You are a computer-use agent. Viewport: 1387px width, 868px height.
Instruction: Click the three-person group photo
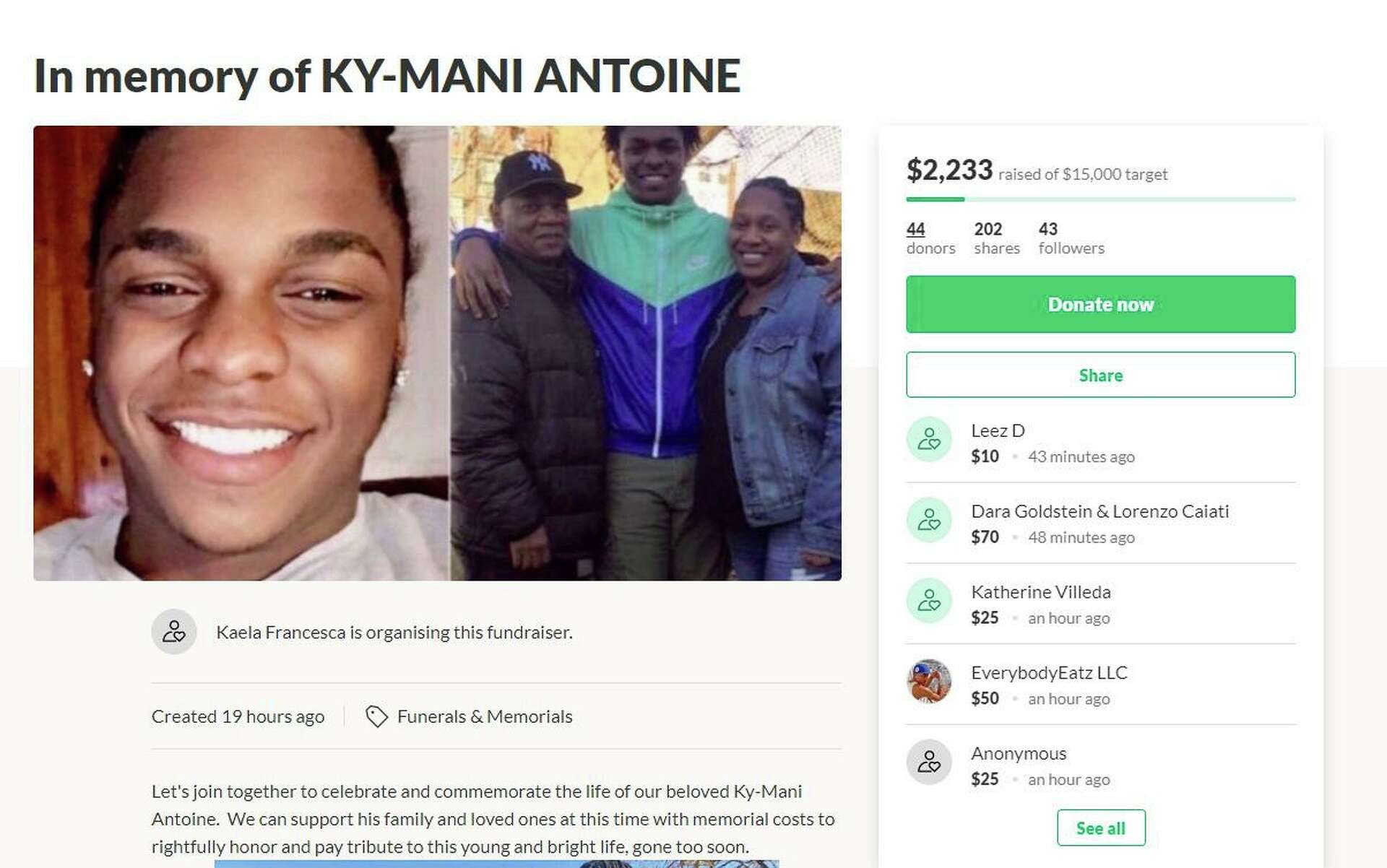(646, 353)
